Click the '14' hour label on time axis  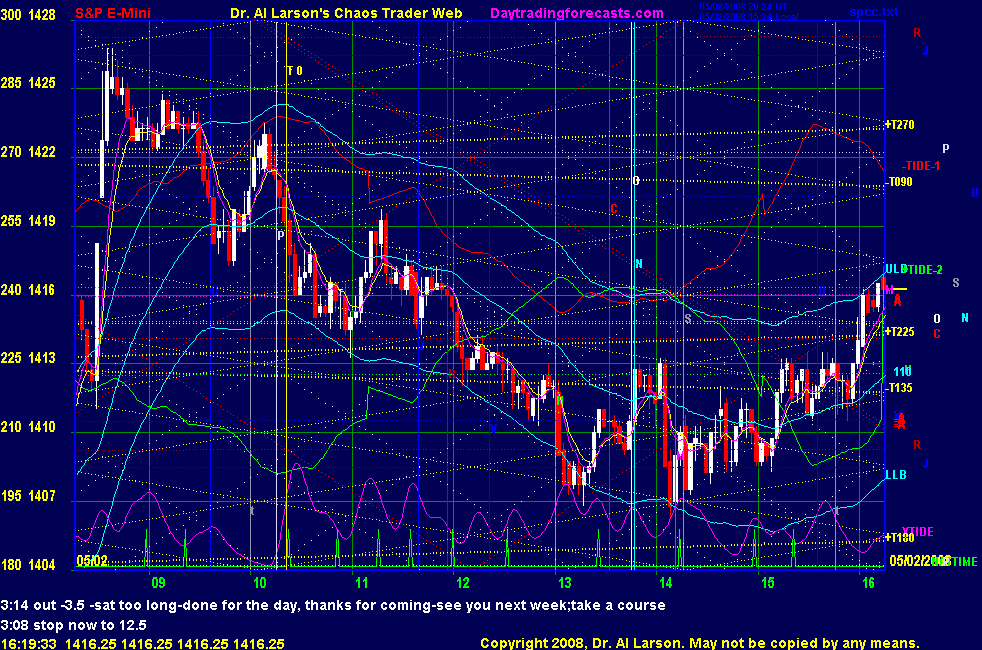[x=666, y=583]
